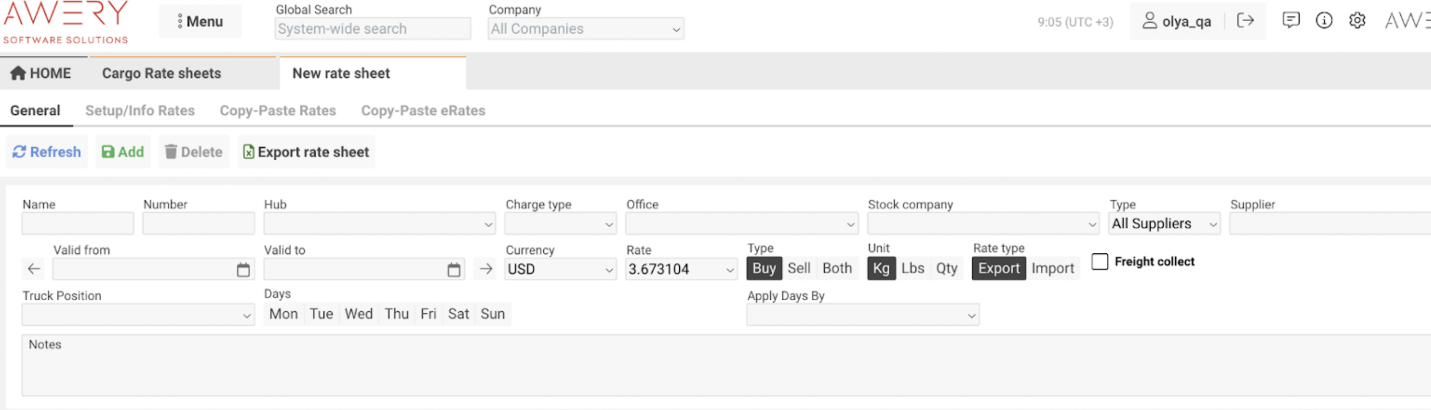Open the Currency USD dropdown
Screen dimensions: 1431x410
click(x=561, y=269)
